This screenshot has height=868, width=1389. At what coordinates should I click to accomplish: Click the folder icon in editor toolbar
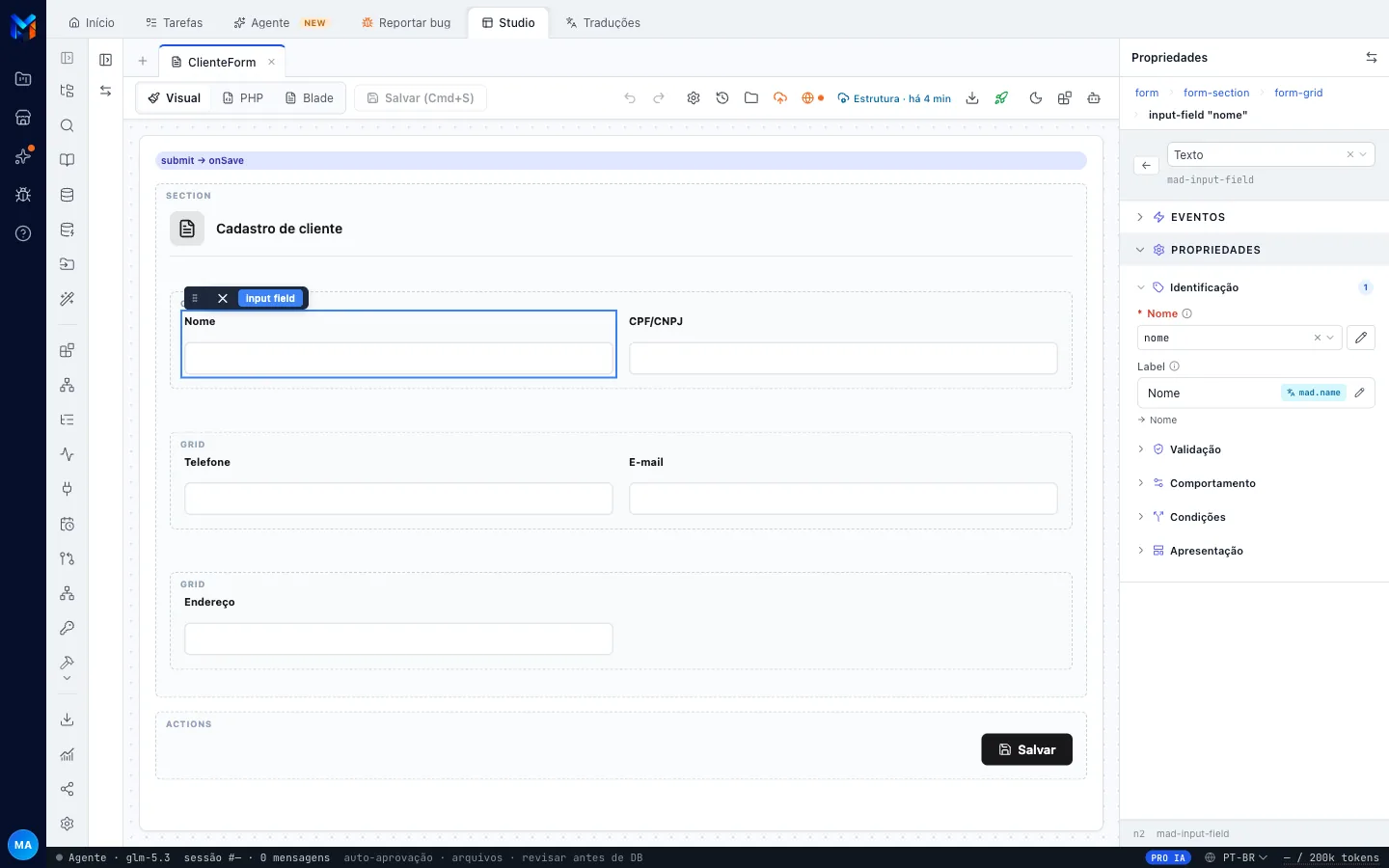click(751, 98)
